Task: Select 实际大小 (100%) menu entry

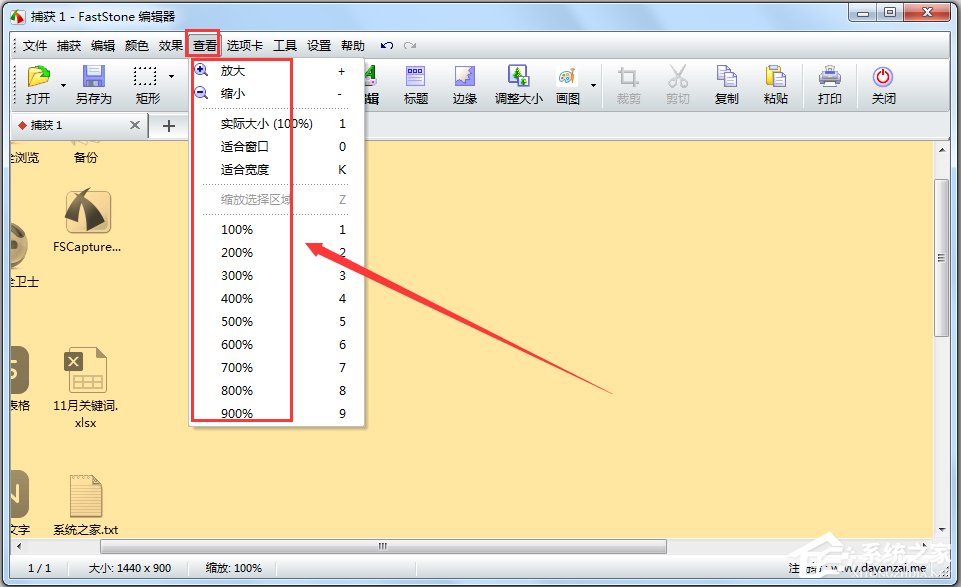Action: 277,124
